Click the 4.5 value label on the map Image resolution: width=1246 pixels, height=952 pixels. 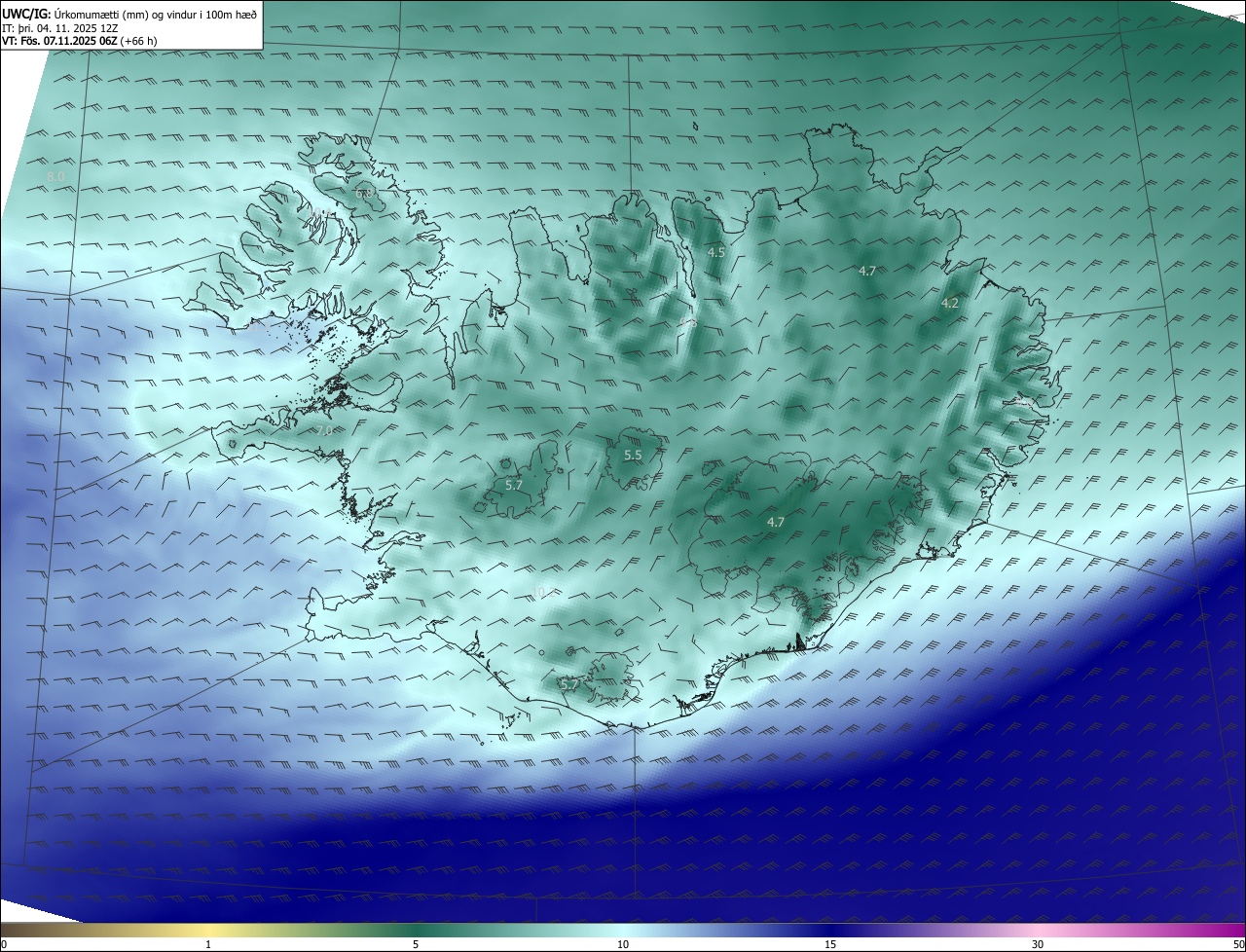point(716,252)
